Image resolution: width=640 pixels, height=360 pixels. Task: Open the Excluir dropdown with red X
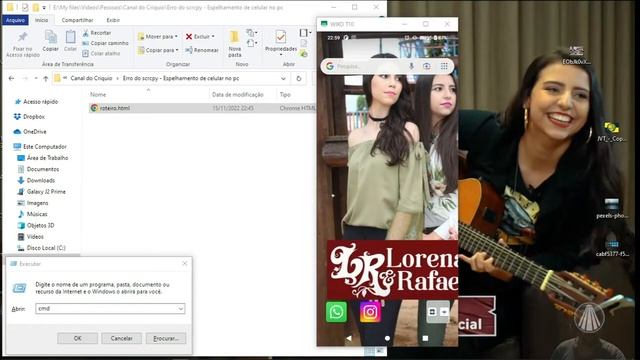tap(200, 37)
